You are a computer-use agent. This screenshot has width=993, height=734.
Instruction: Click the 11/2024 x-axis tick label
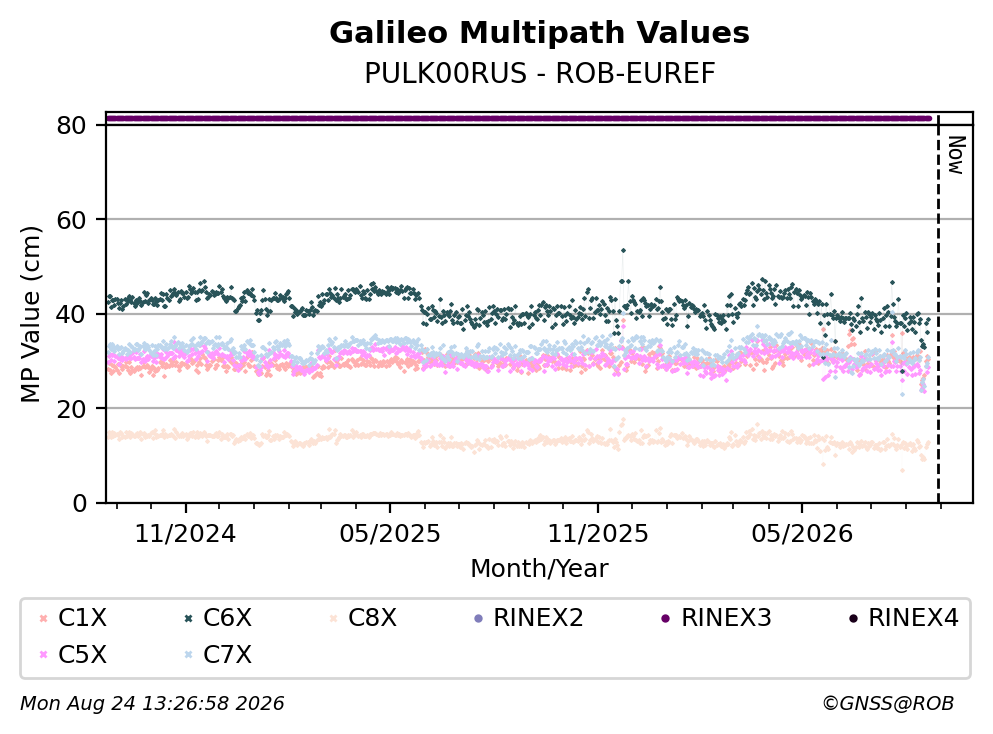(x=185, y=534)
